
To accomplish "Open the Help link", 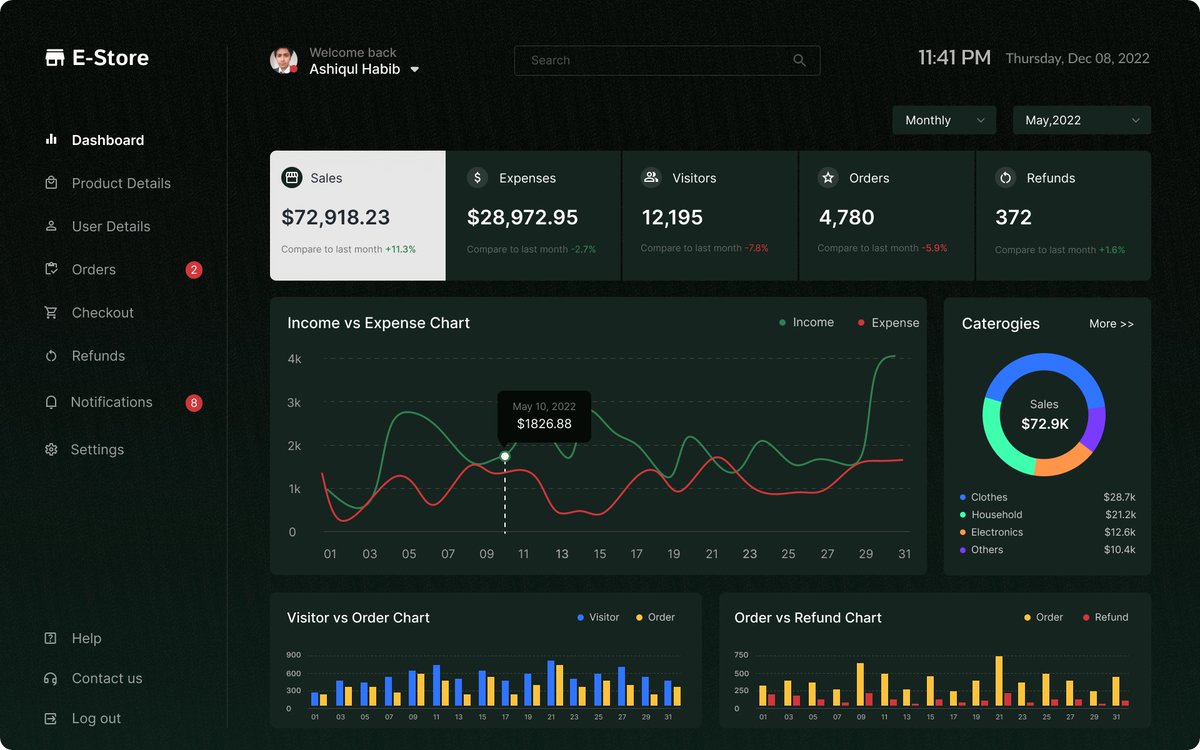I will pos(86,638).
